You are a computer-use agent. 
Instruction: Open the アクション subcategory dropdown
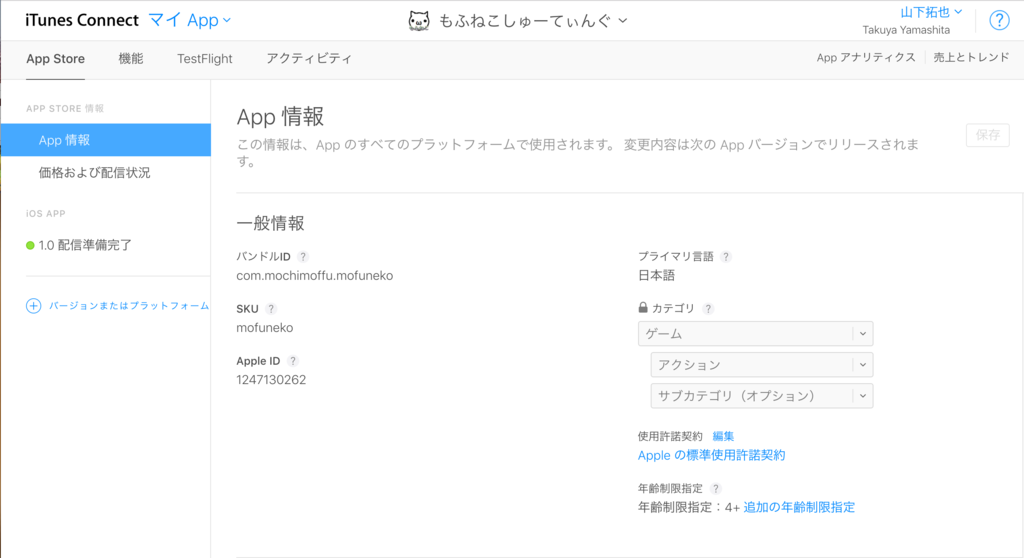[761, 365]
